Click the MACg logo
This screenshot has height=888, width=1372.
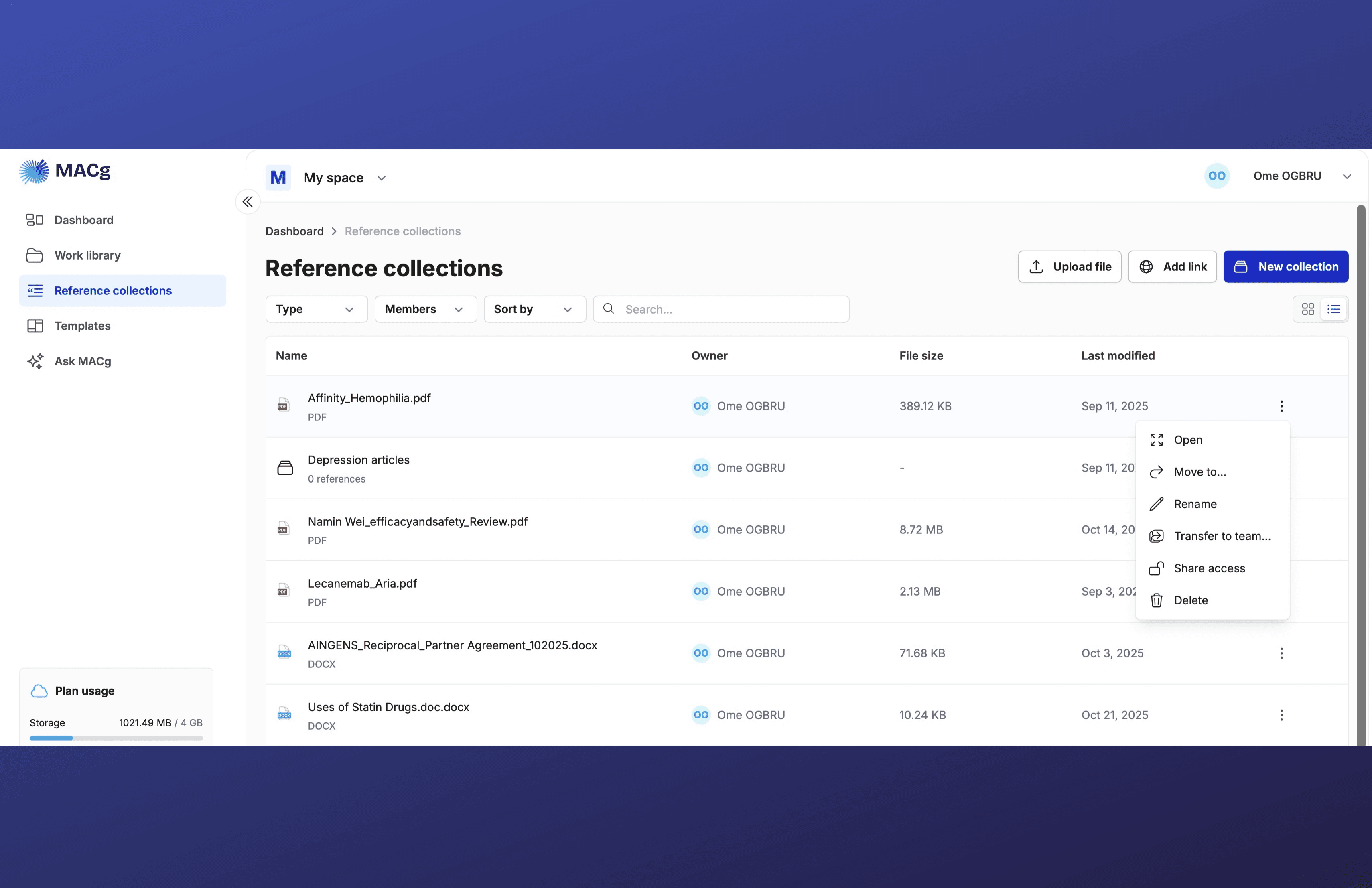tap(65, 171)
